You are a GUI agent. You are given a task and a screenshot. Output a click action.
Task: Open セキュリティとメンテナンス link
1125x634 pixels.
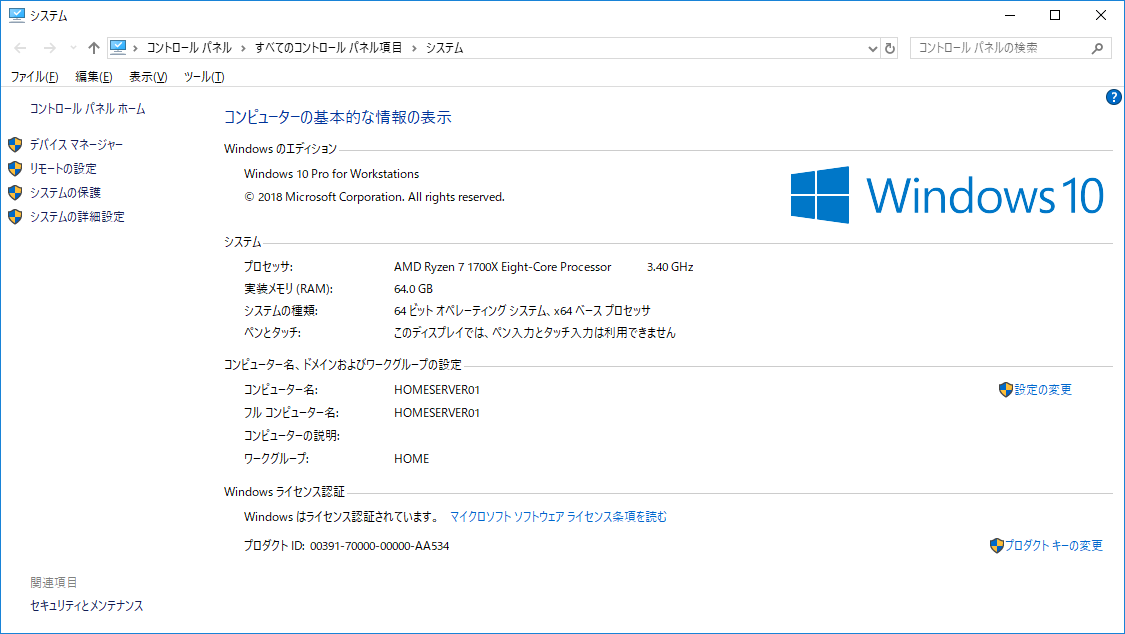pyautogui.click(x=87, y=606)
